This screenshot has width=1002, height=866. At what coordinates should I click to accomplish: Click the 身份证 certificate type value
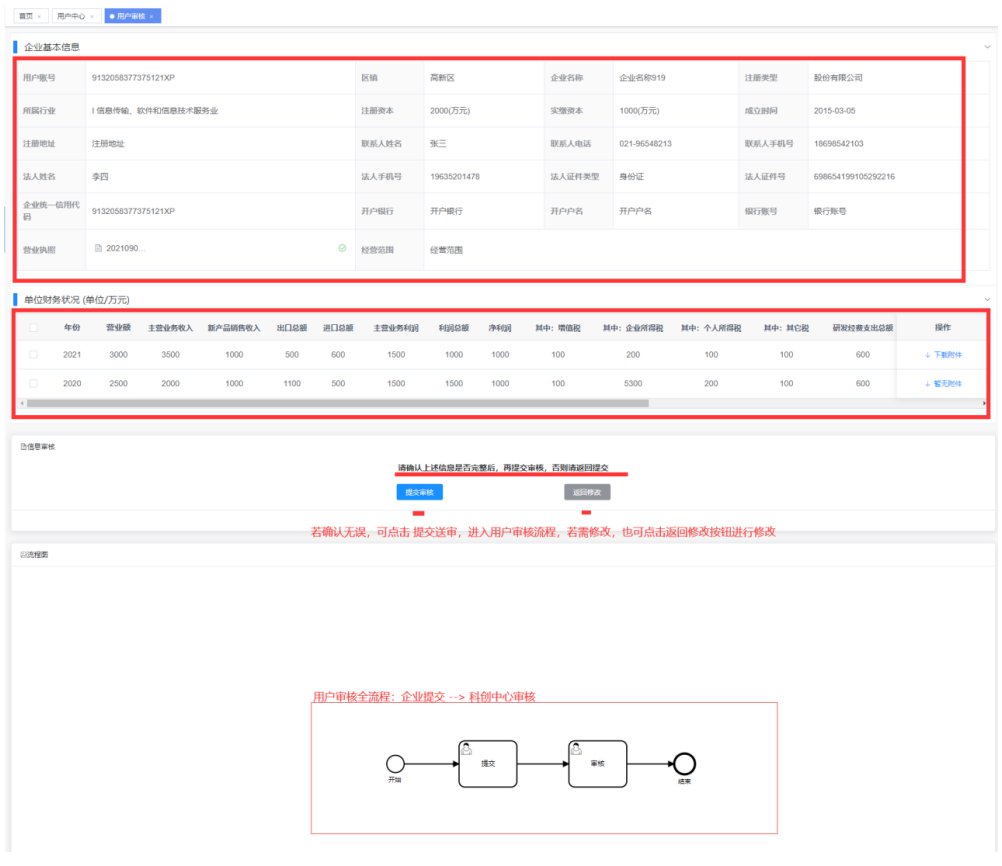tap(631, 176)
